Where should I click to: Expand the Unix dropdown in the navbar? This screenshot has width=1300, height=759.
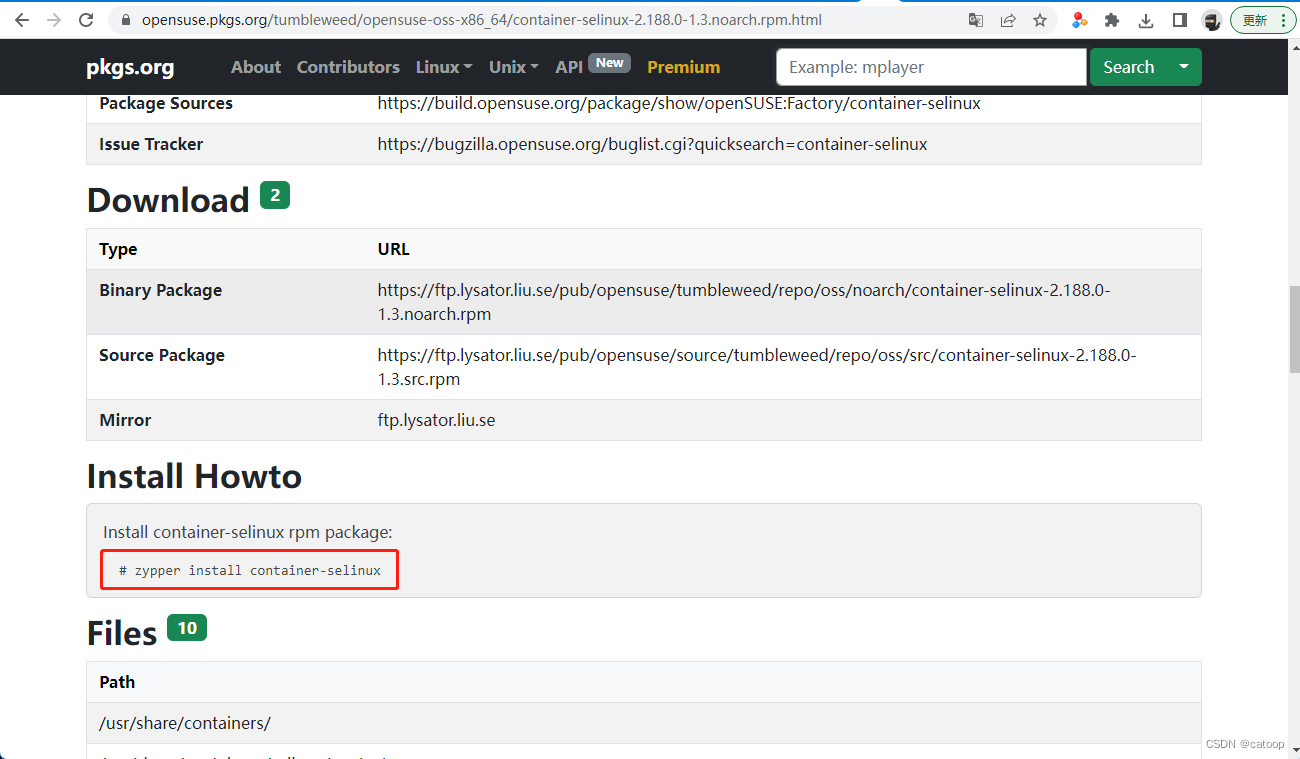[x=512, y=67]
